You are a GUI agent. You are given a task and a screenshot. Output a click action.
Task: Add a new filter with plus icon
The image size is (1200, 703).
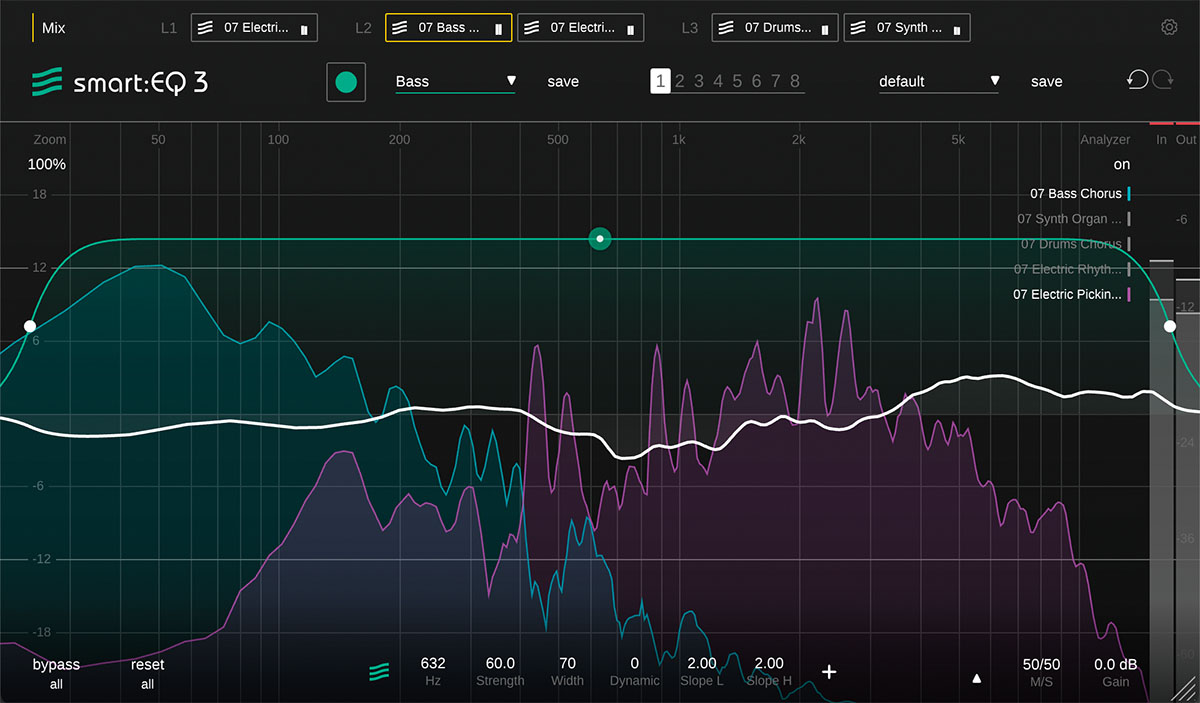click(x=829, y=672)
